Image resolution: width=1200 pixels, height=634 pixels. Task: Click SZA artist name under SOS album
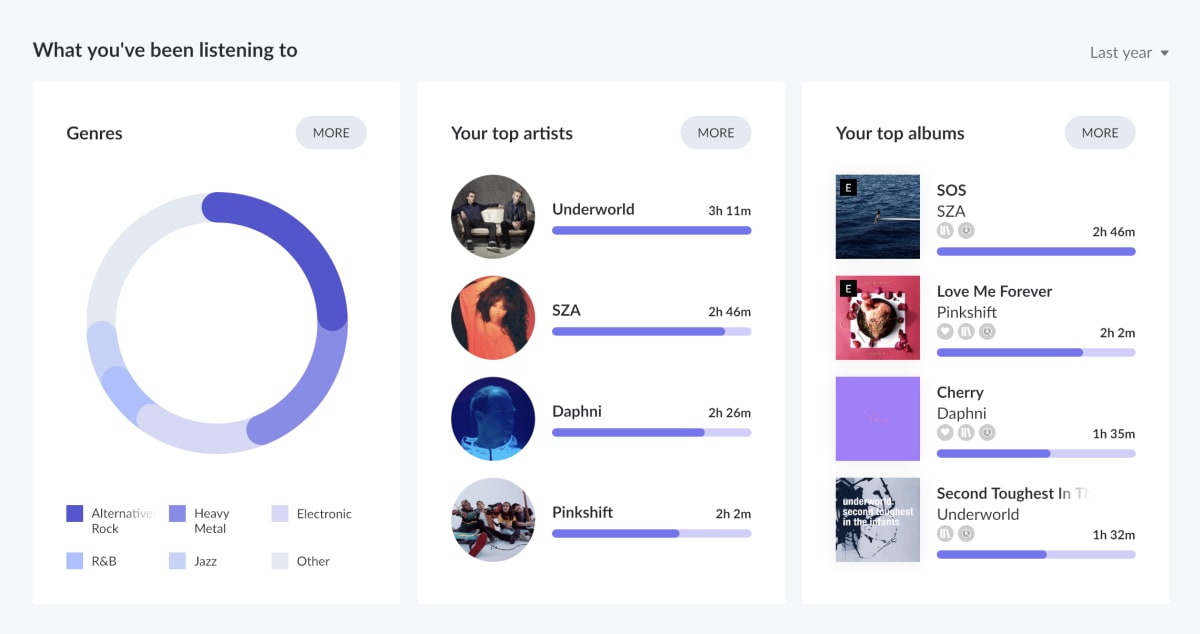point(951,211)
